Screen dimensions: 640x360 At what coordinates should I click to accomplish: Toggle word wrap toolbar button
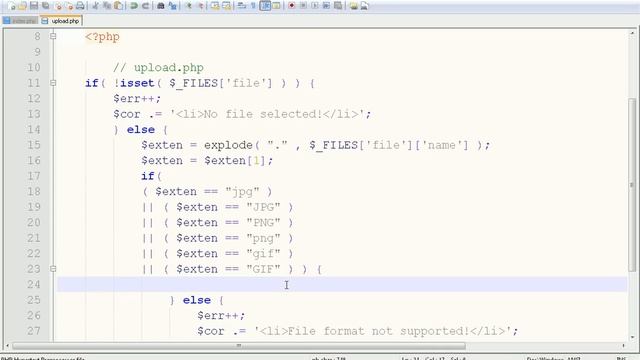(x=242, y=6)
